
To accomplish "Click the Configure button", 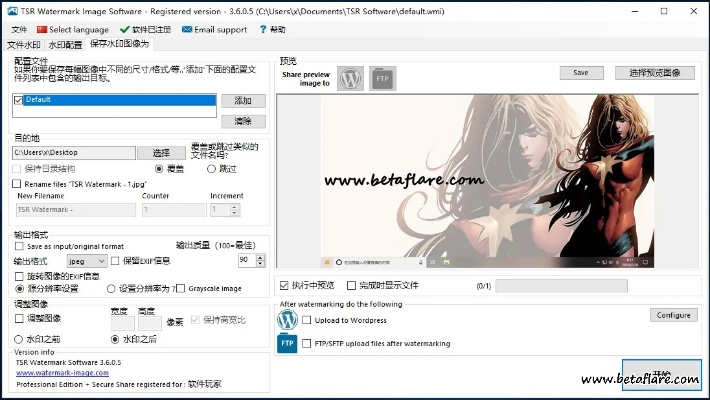I will pos(672,315).
